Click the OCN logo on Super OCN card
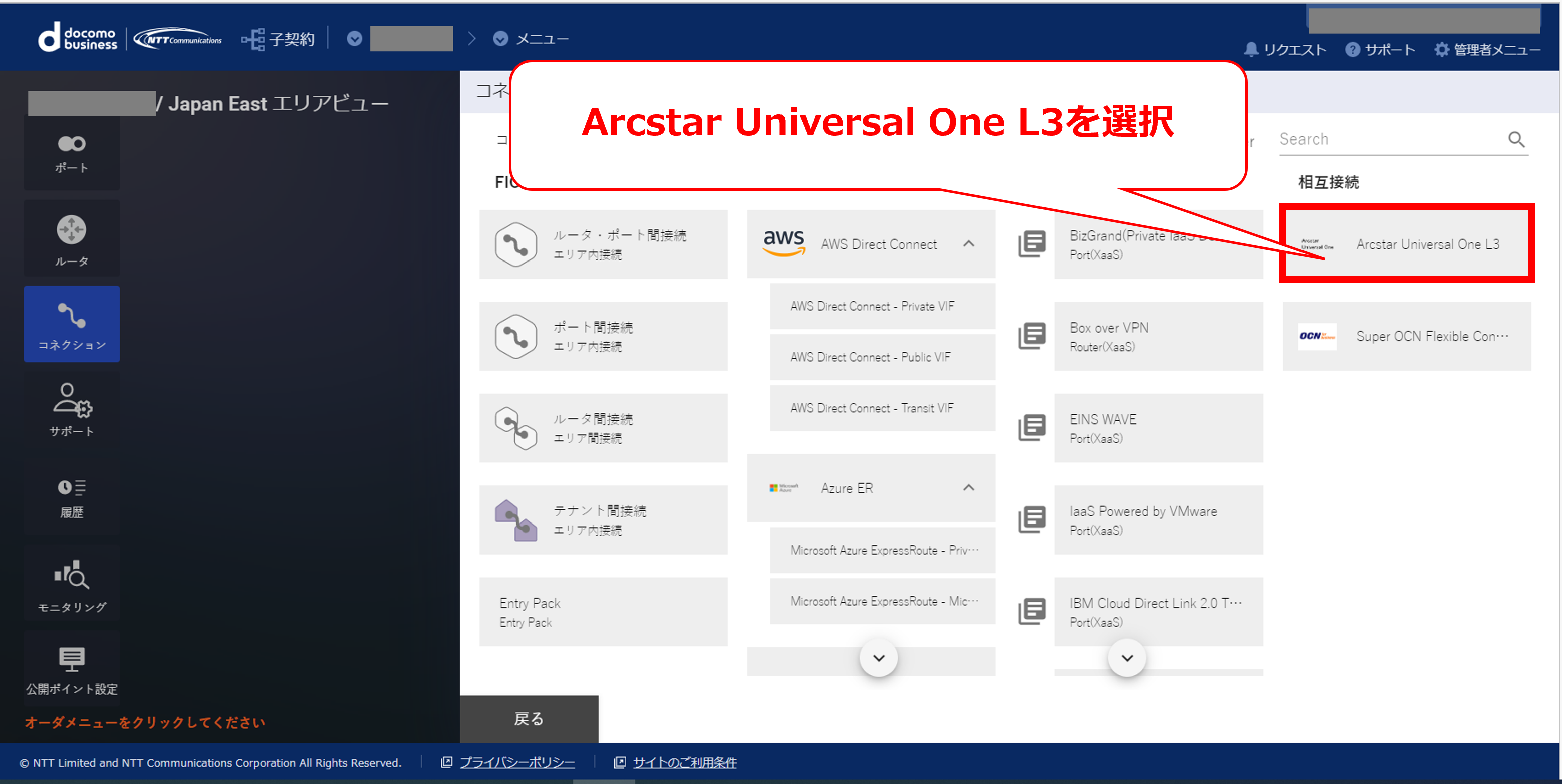Image resolution: width=1562 pixels, height=784 pixels. (x=1317, y=336)
